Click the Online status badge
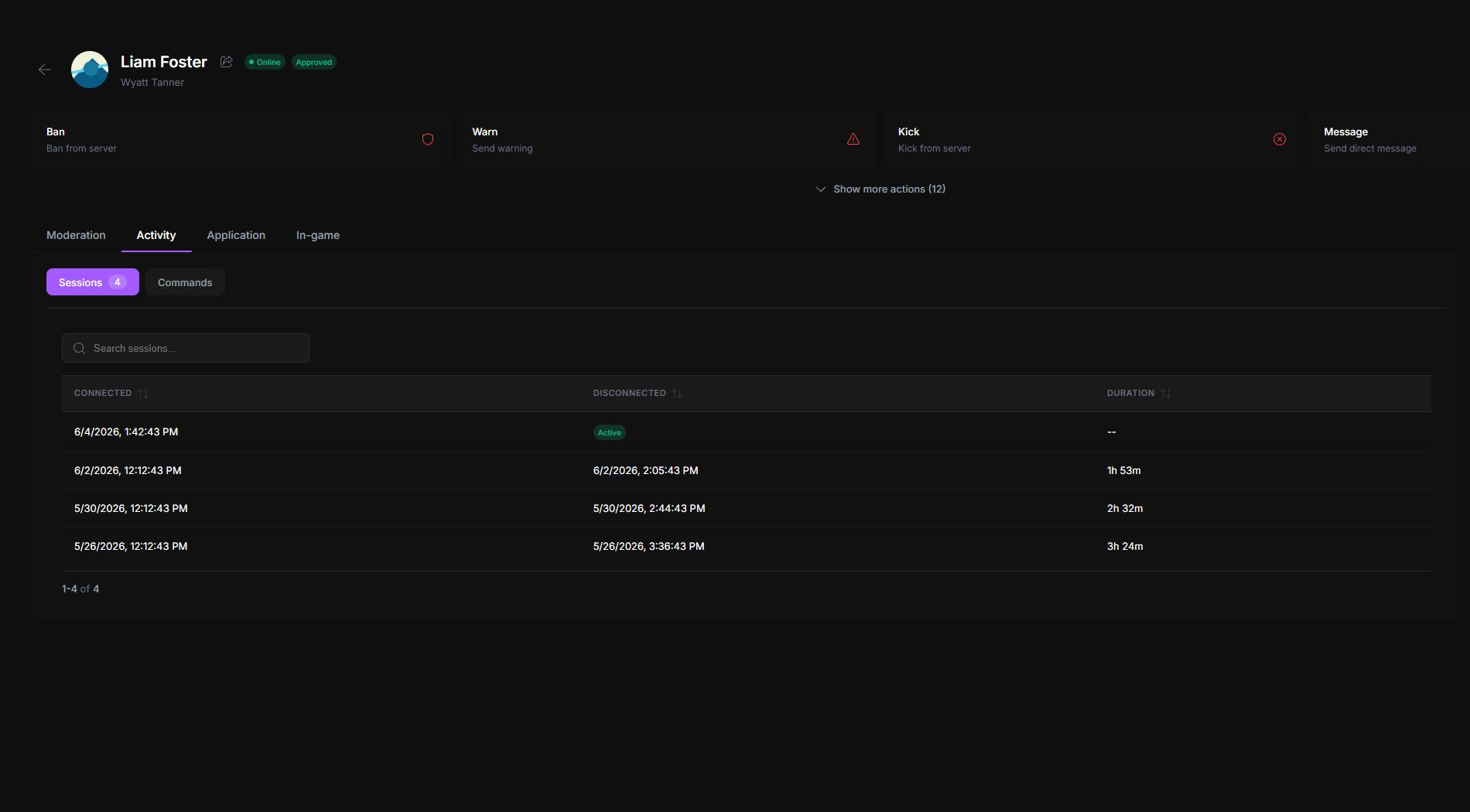This screenshot has width=1470, height=812. tap(265, 62)
